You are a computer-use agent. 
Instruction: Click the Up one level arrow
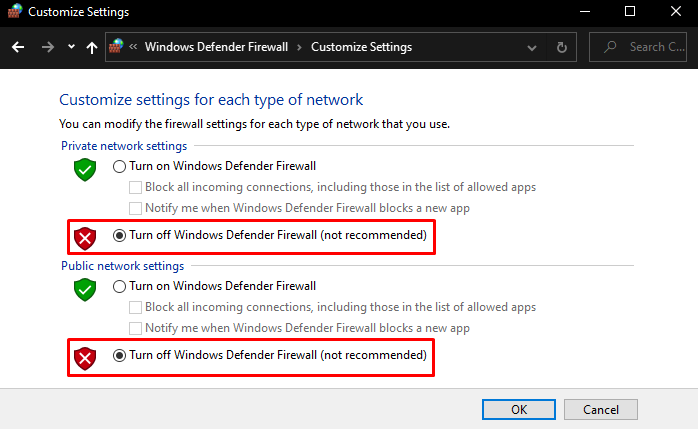click(x=92, y=47)
